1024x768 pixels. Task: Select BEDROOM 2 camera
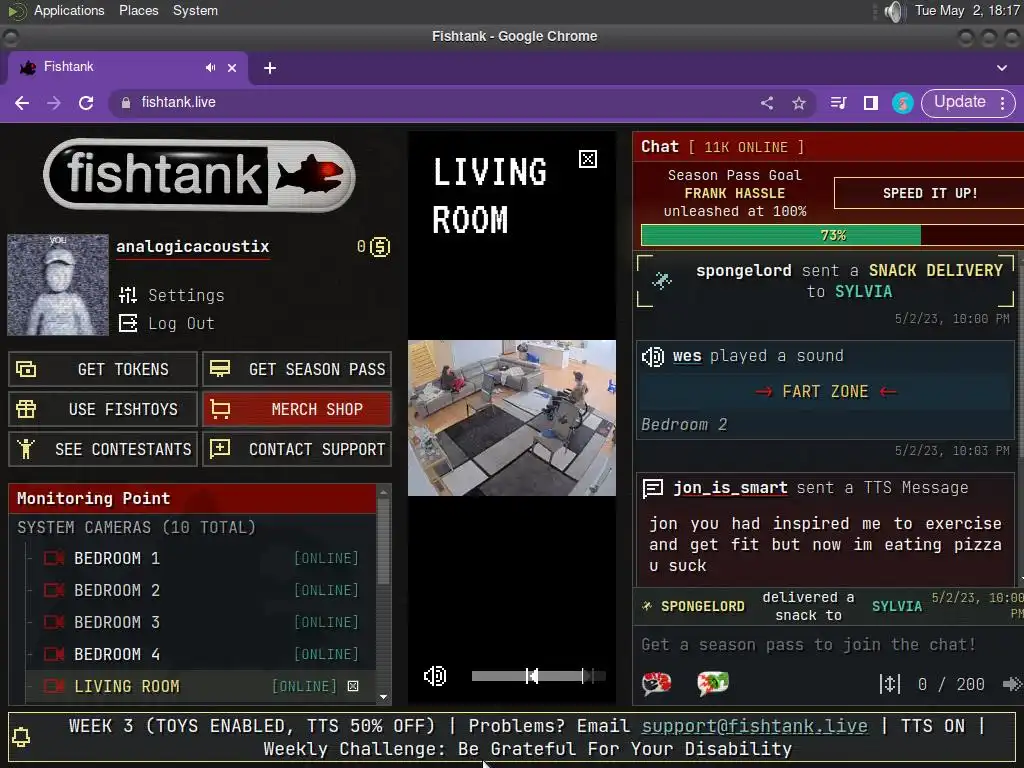200,590
